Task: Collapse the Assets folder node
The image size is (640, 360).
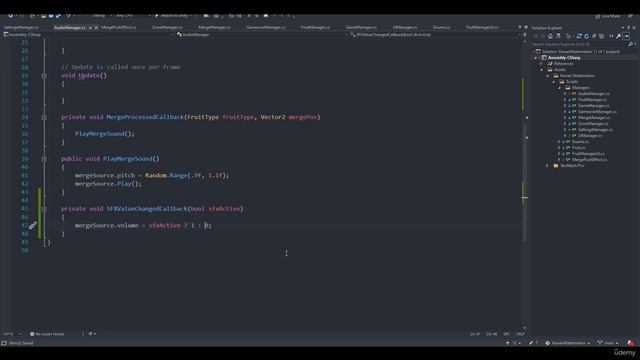Action: click(542, 70)
